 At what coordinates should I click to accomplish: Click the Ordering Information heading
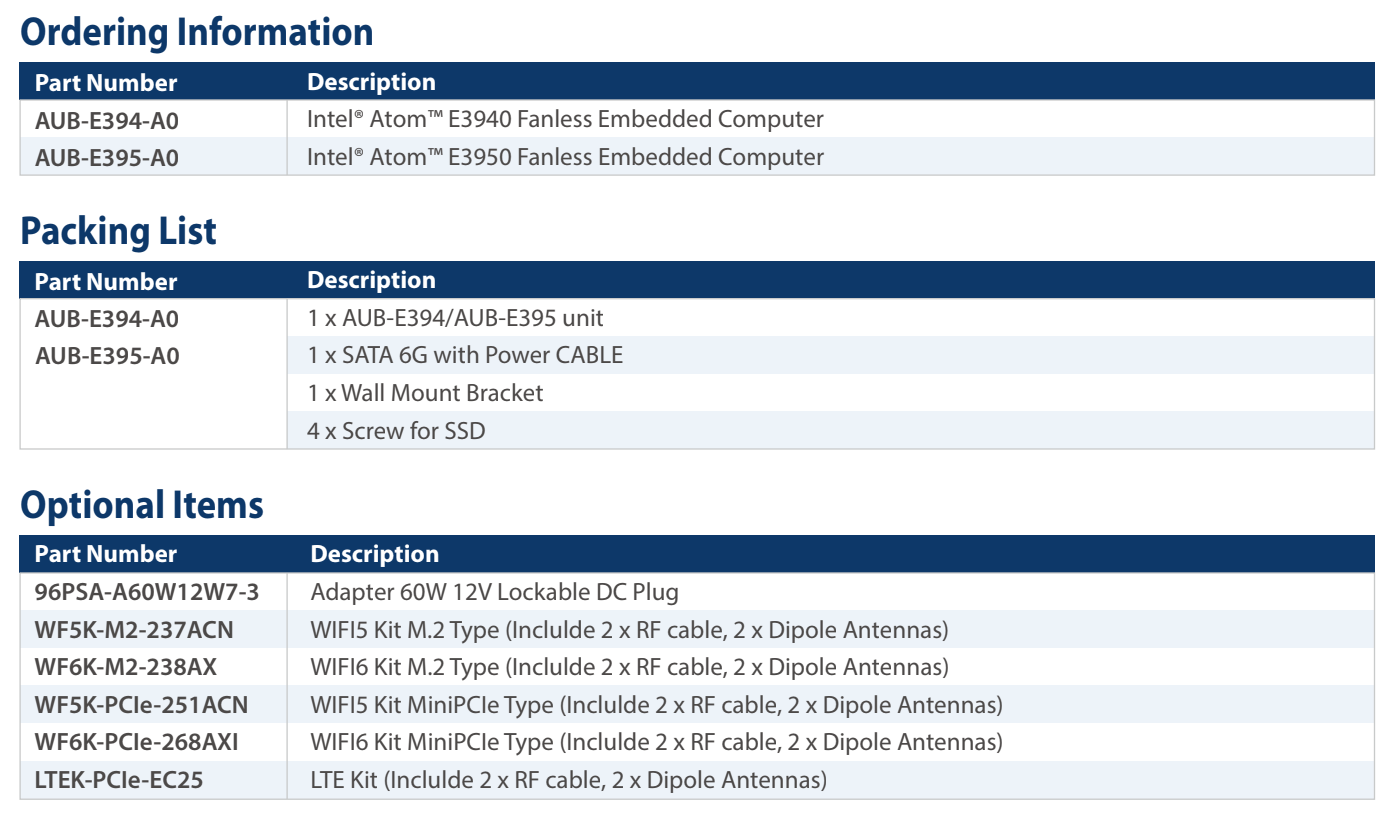tap(197, 32)
